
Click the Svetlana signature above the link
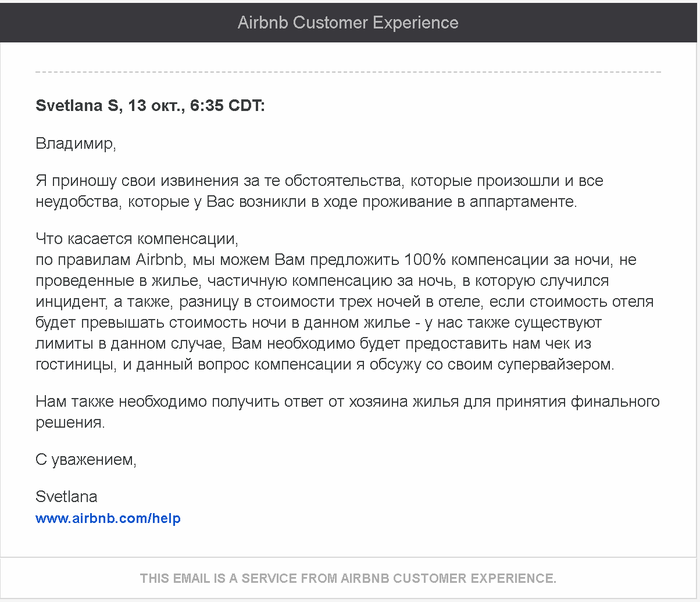[x=66, y=496]
